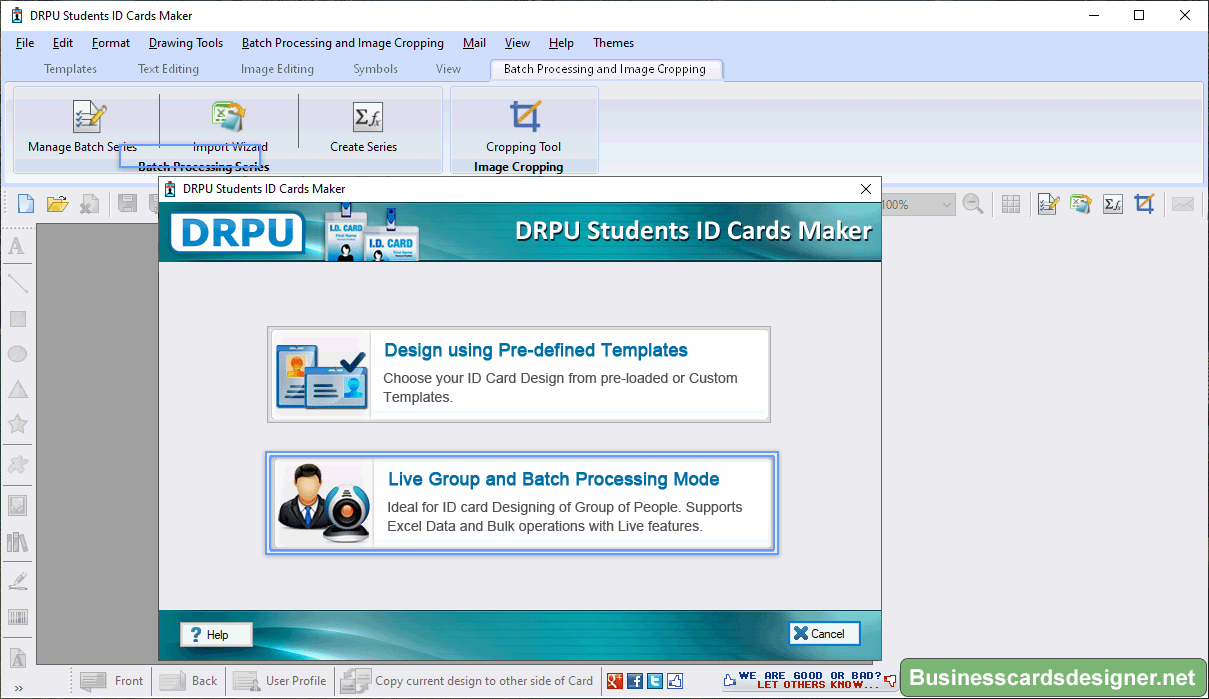Open the Edit menu
Image resolution: width=1209 pixels, height=699 pixels.
63,43
